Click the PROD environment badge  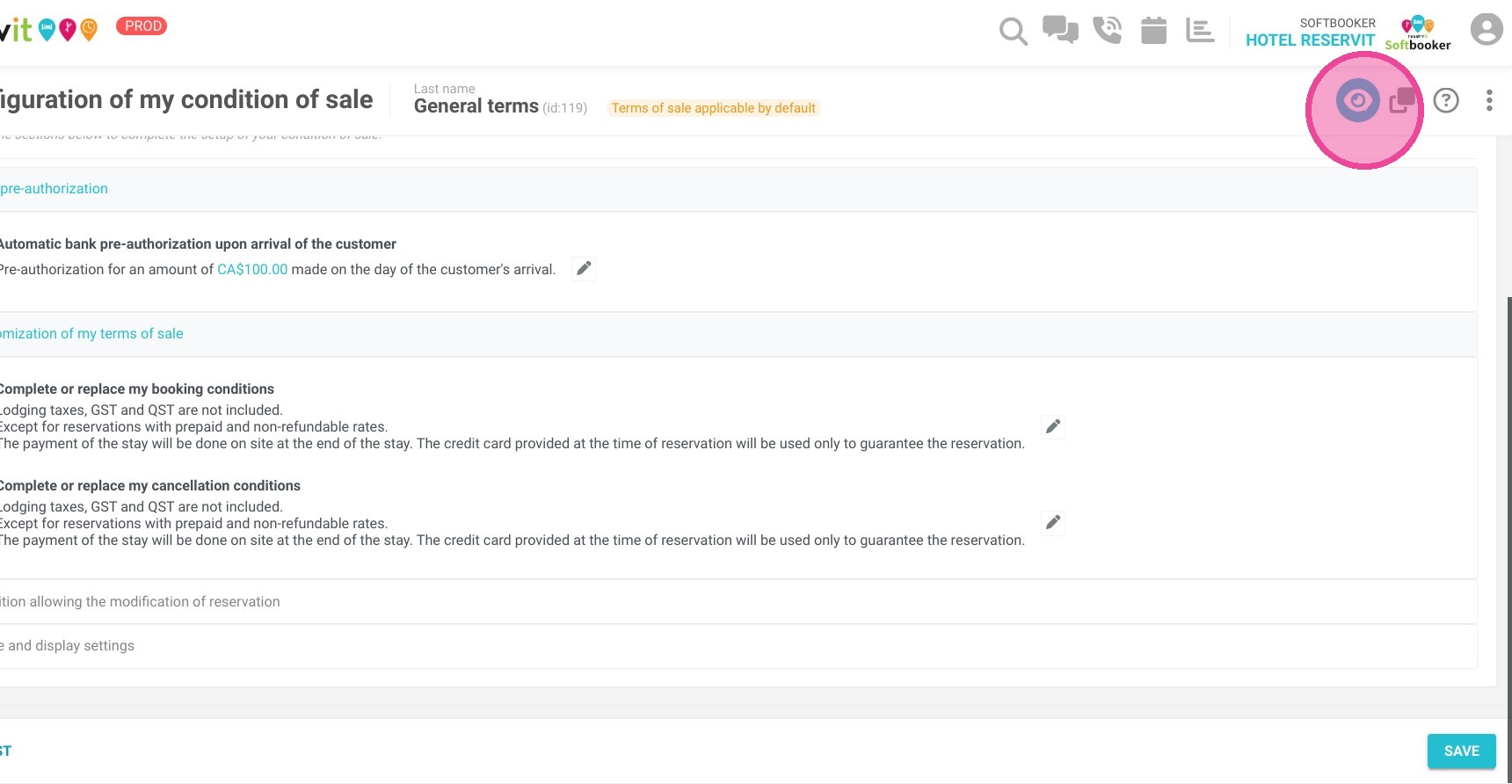[x=142, y=26]
